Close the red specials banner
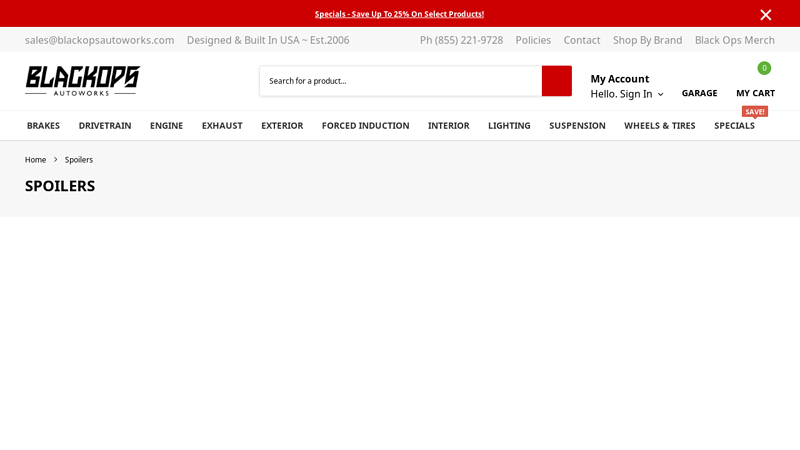The image size is (800, 450). pyautogui.click(x=765, y=14)
